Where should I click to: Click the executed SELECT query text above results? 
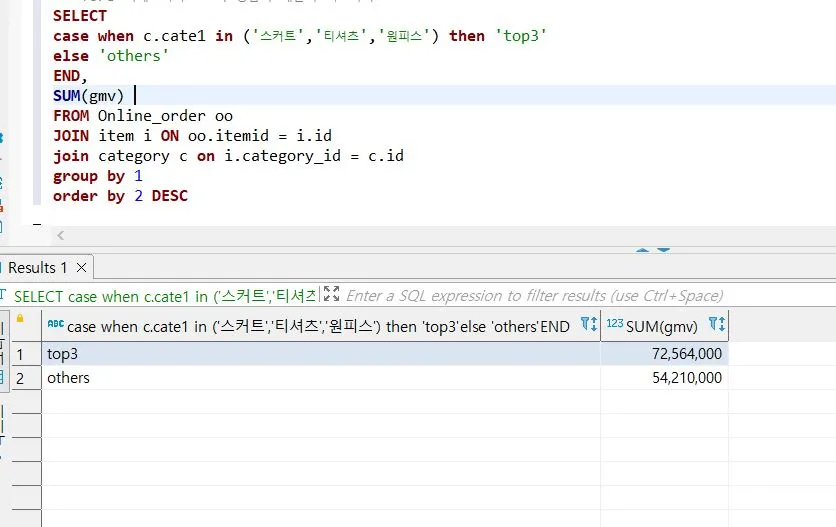click(x=165, y=296)
